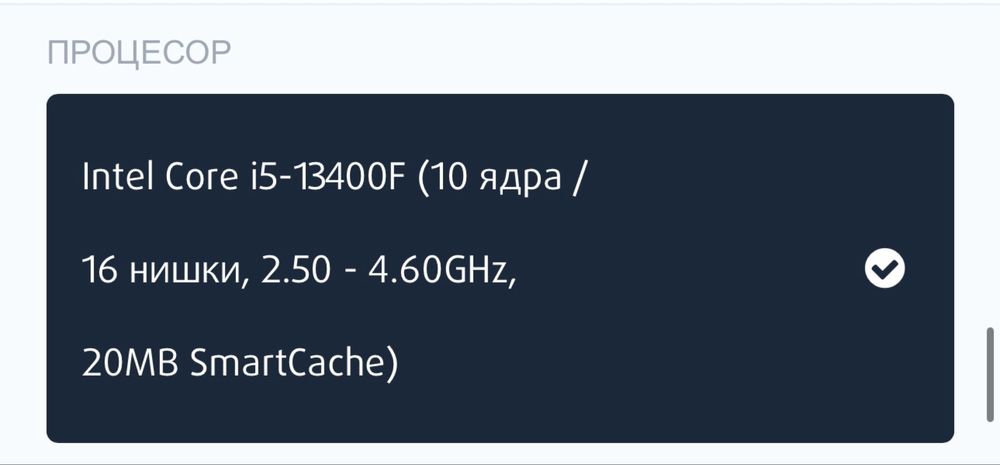Click the "20MB SmartCache)" line

point(240,361)
